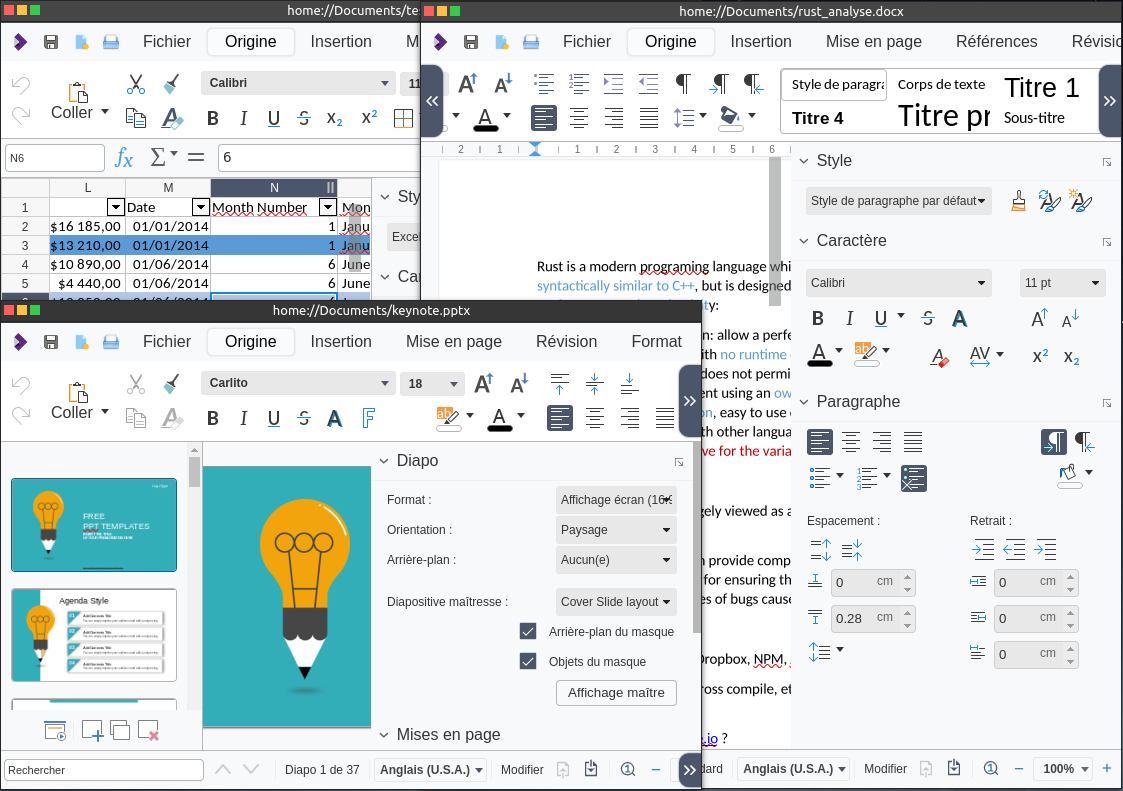Open Références tab in rust_analyse.docx window
This screenshot has height=791, width=1123.
pyautogui.click(x=996, y=42)
